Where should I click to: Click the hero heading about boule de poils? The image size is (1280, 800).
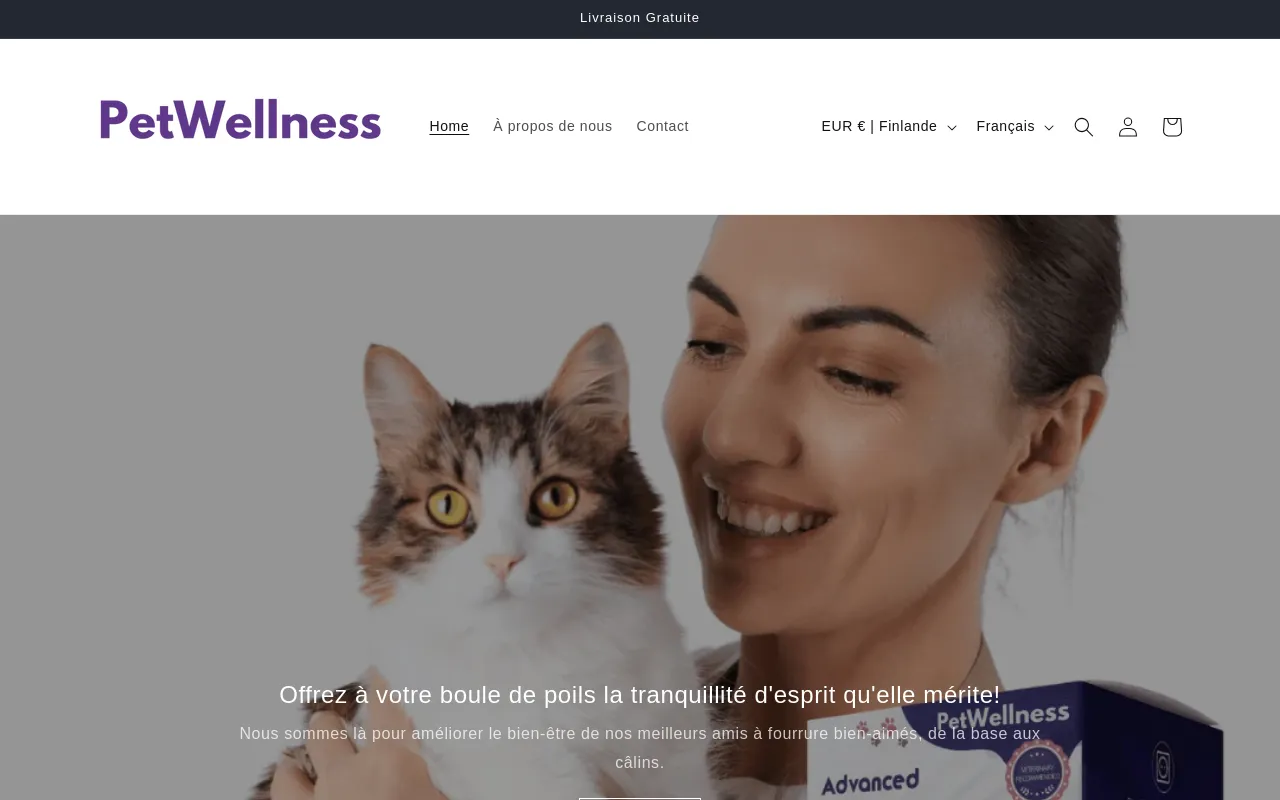click(640, 695)
